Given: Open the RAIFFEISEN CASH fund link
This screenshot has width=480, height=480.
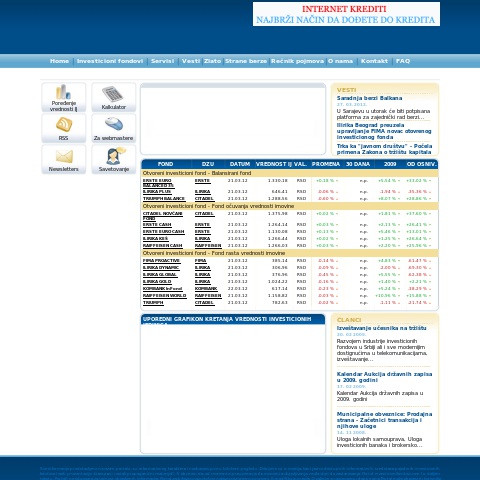Looking at the screenshot, I should pyautogui.click(x=163, y=246).
